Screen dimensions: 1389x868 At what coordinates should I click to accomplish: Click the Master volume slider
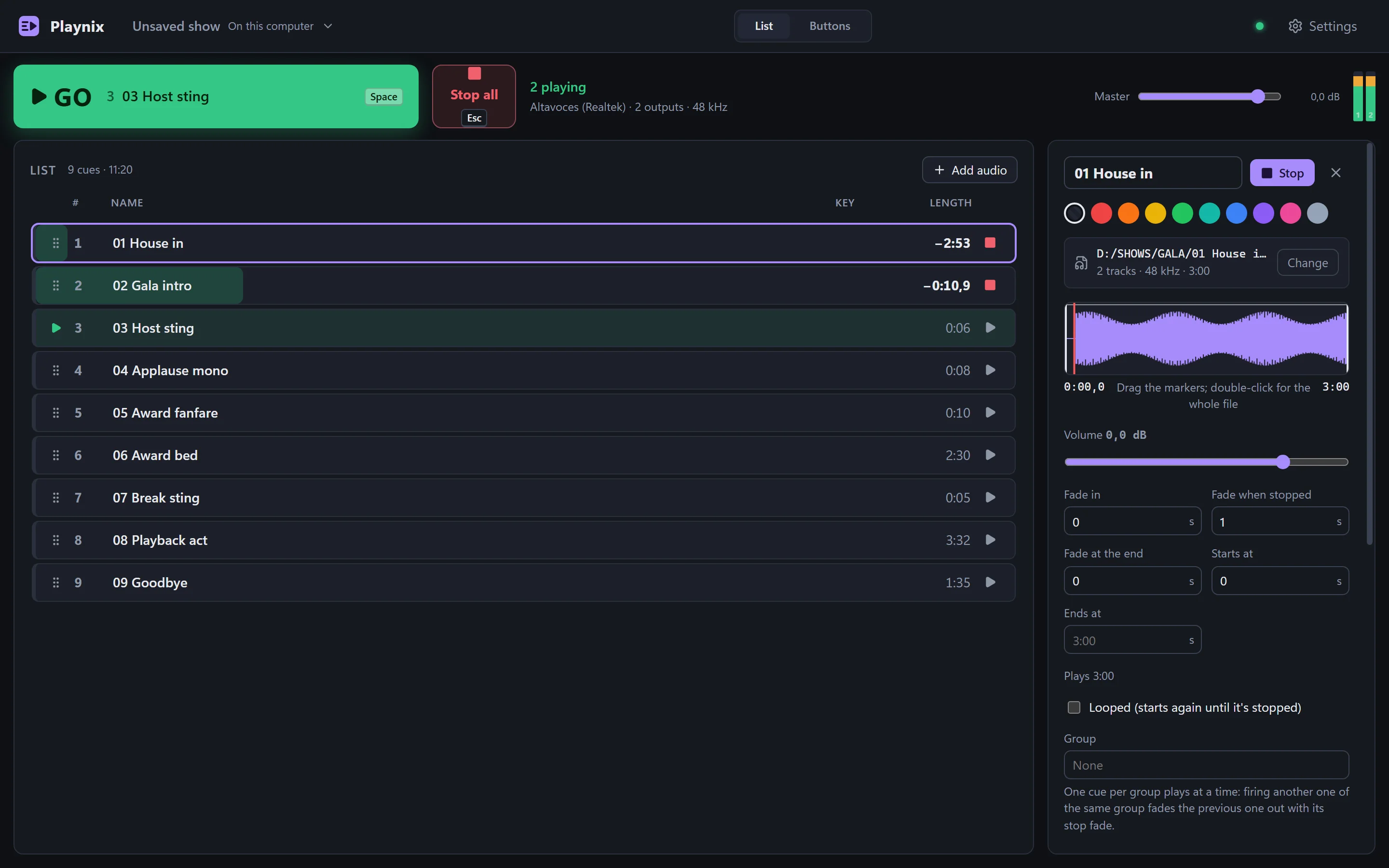click(1210, 96)
